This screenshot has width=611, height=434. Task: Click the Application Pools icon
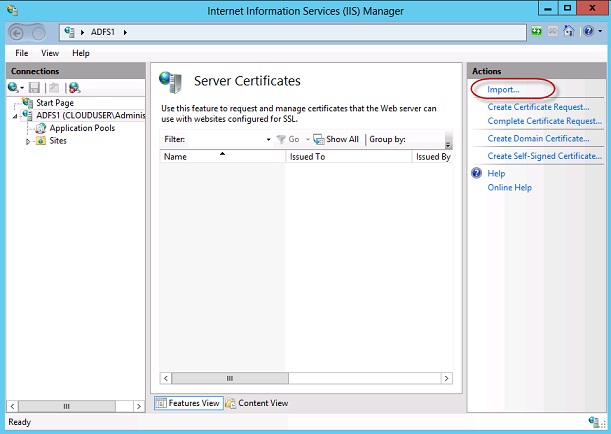point(41,128)
